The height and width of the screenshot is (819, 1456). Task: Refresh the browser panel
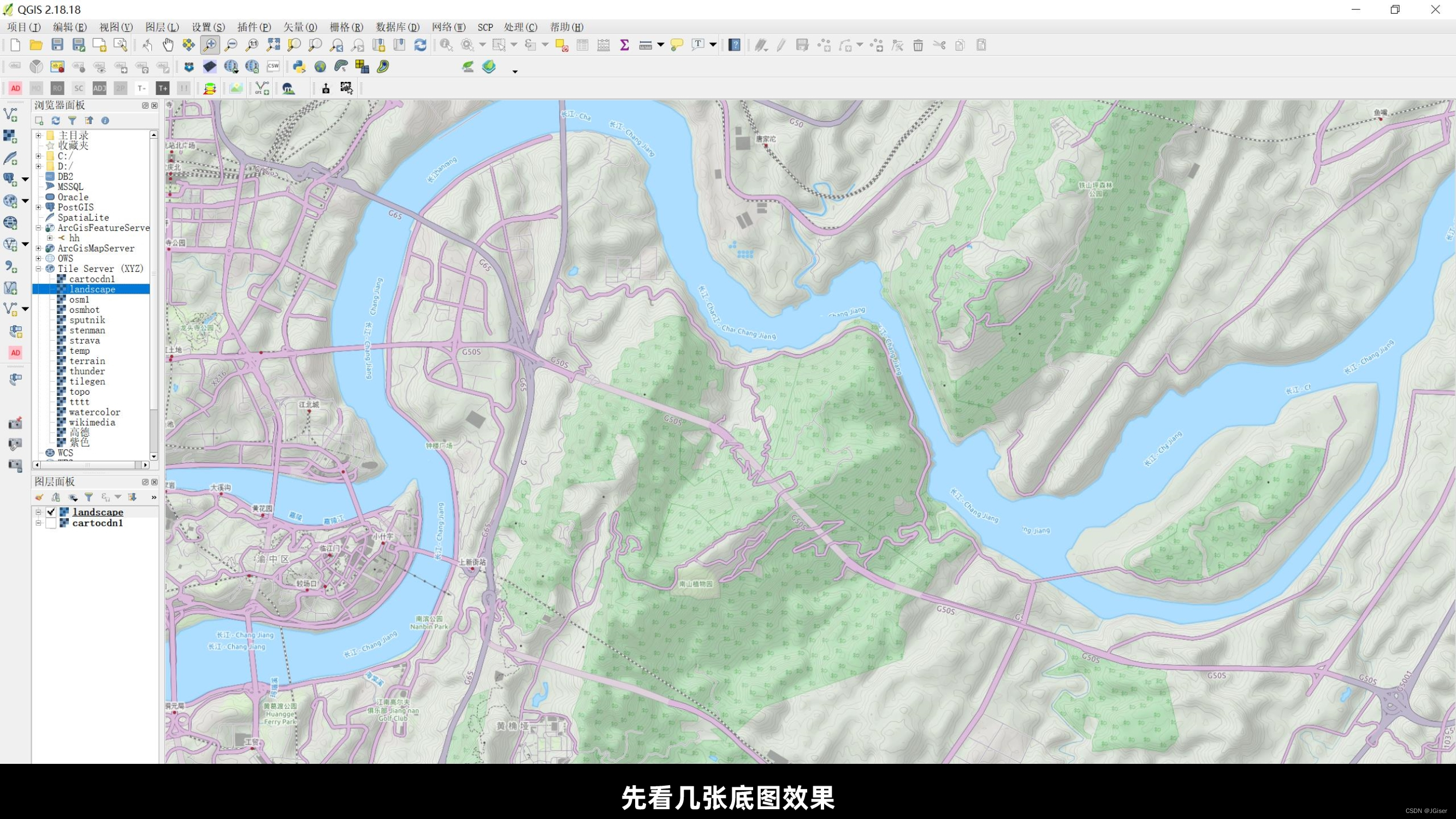pyautogui.click(x=55, y=120)
